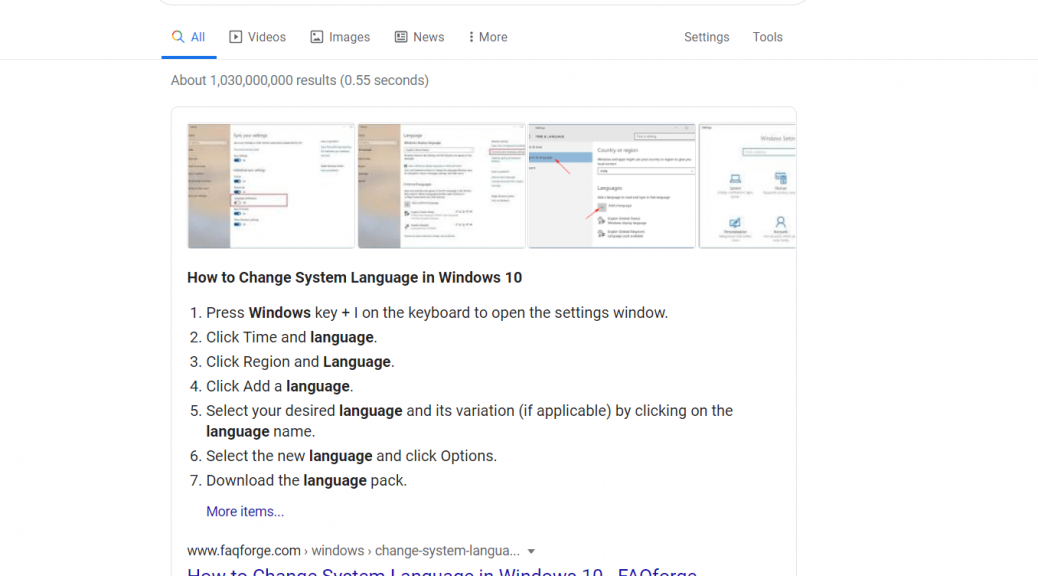This screenshot has height=576, width=1038.
Task: Click step 5 Select your desired language
Action: pyautogui.click(x=469, y=420)
